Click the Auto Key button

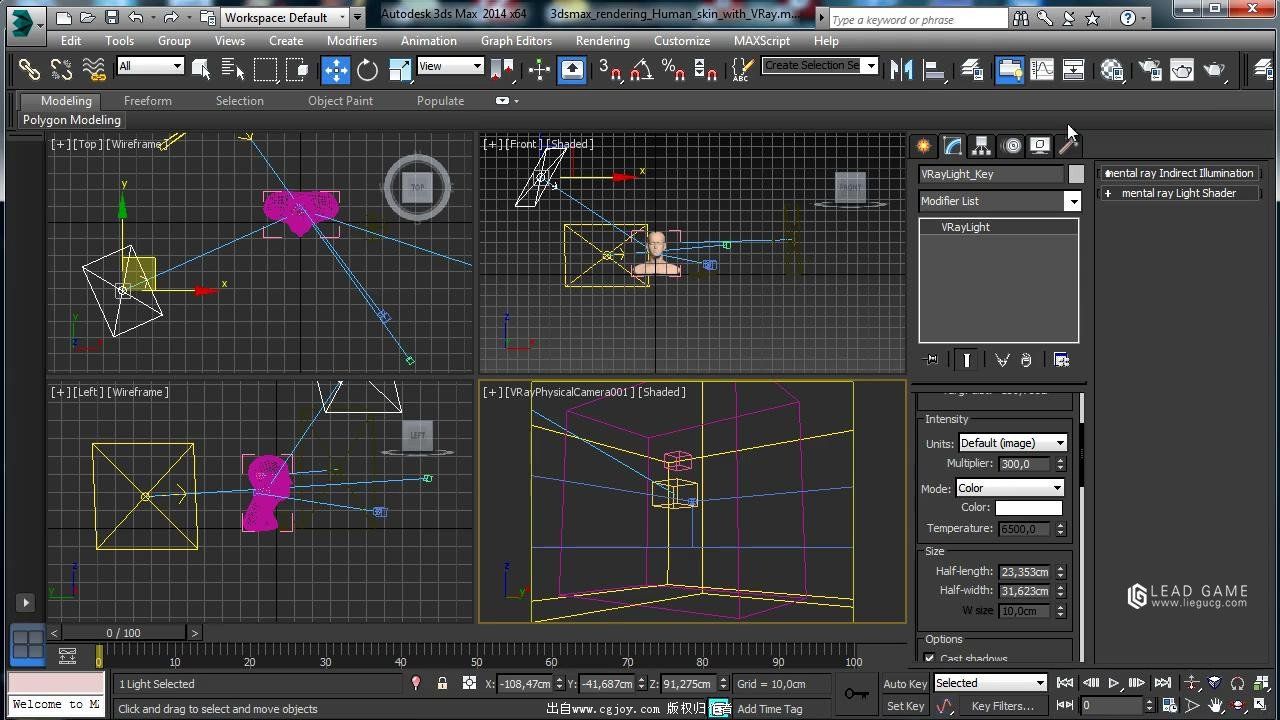click(x=905, y=684)
